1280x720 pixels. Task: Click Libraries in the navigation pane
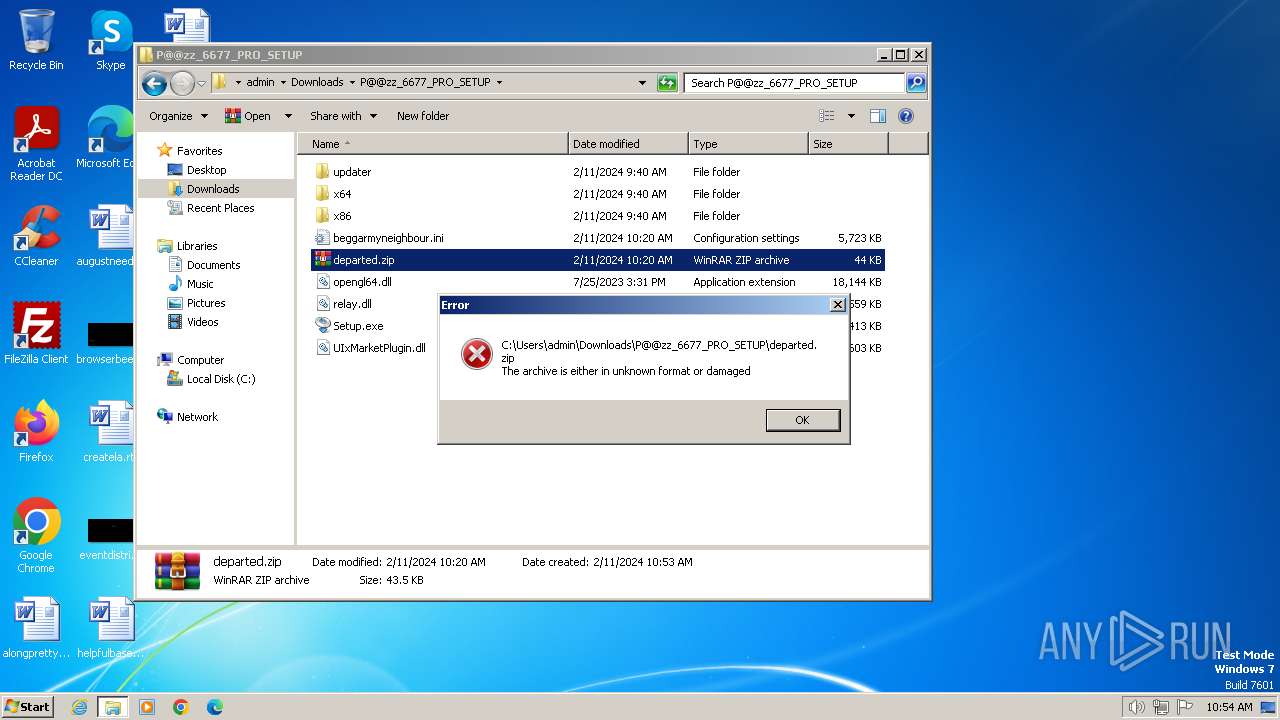(x=197, y=246)
